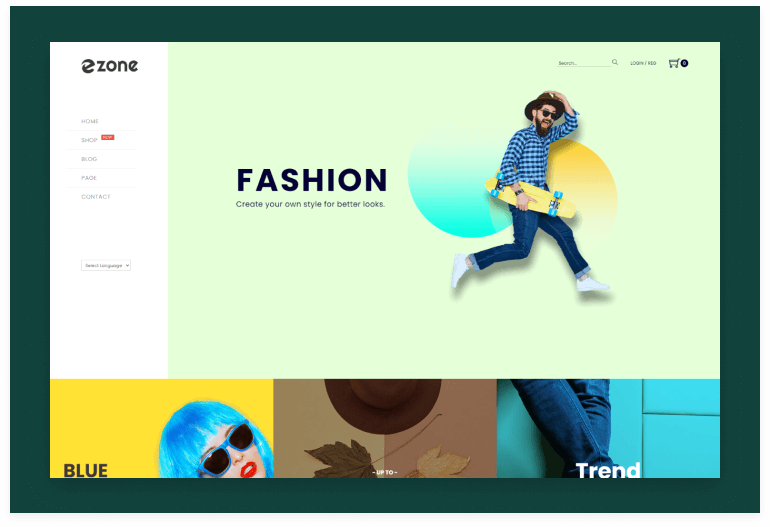Select the Contact menu item
770x527 pixels.
96,197
